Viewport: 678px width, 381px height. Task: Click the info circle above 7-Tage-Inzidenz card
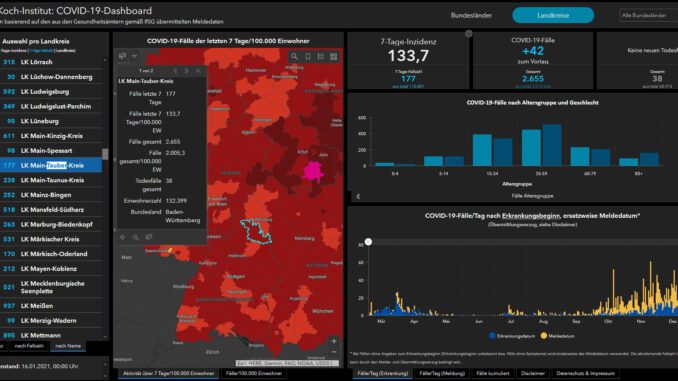tap(469, 33)
